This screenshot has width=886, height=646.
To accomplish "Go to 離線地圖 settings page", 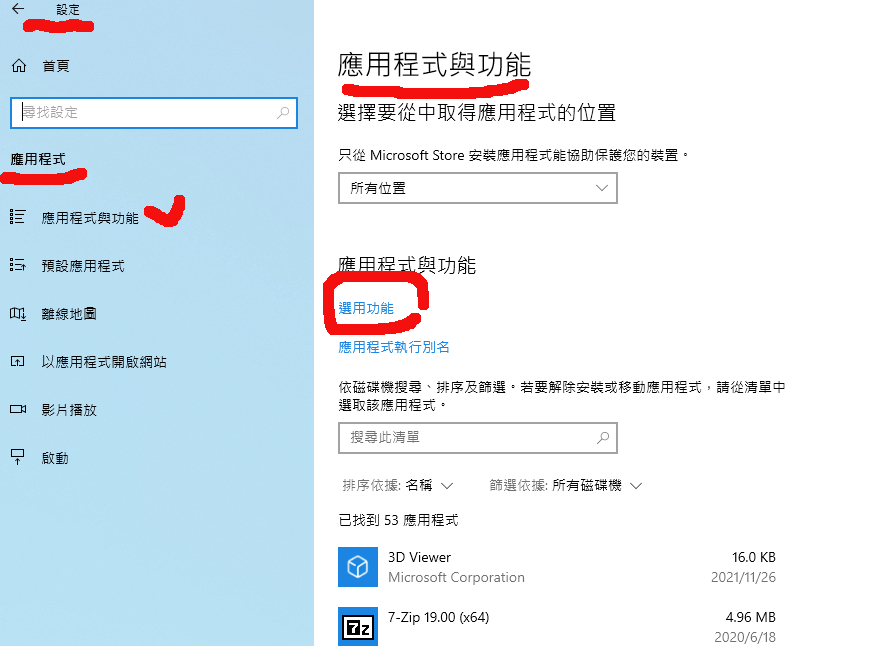I will [69, 314].
